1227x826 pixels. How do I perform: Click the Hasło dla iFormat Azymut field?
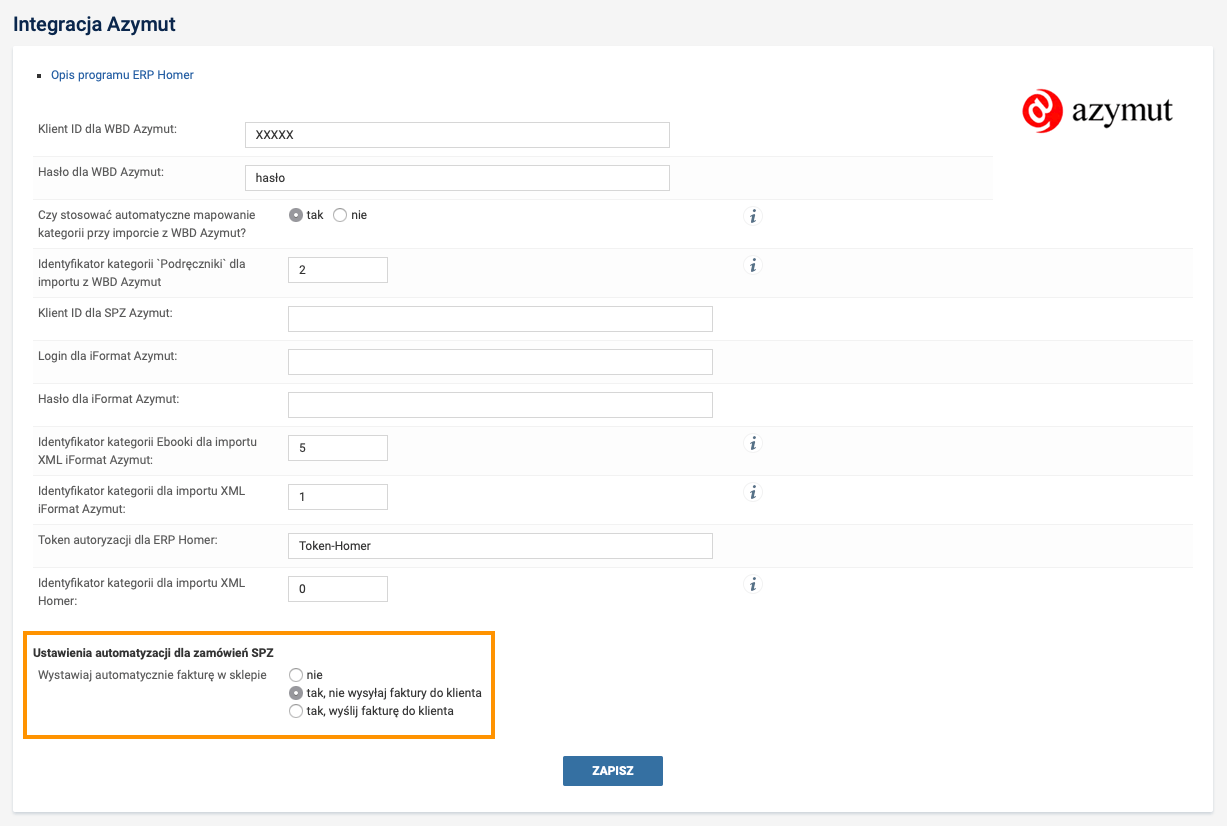pos(500,405)
